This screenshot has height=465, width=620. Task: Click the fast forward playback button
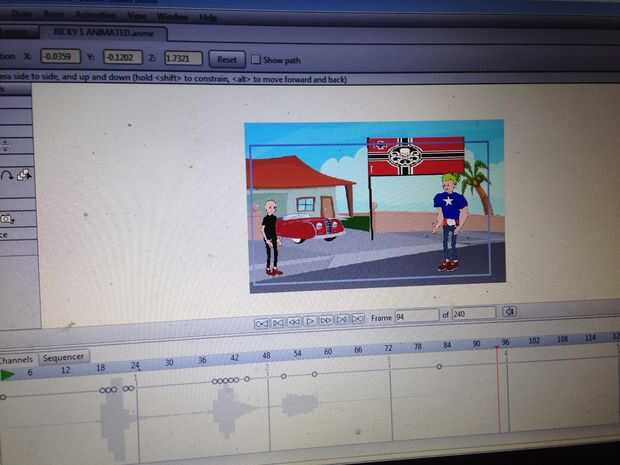point(326,320)
